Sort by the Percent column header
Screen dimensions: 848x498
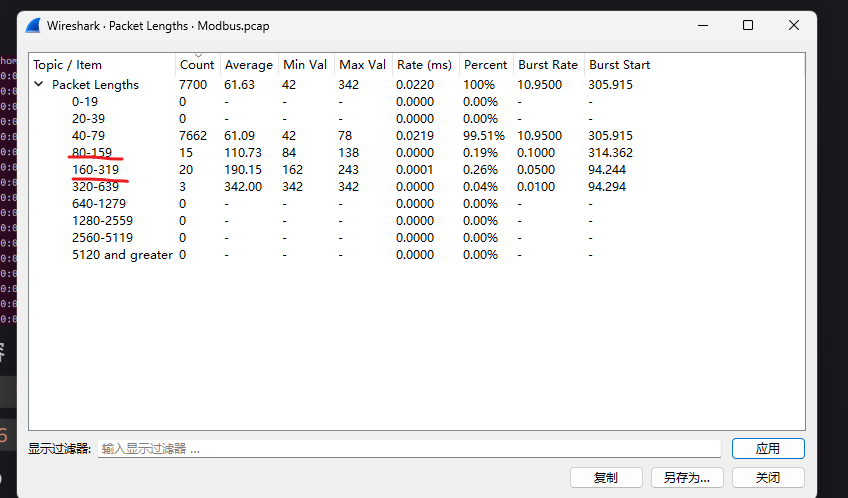(x=486, y=65)
